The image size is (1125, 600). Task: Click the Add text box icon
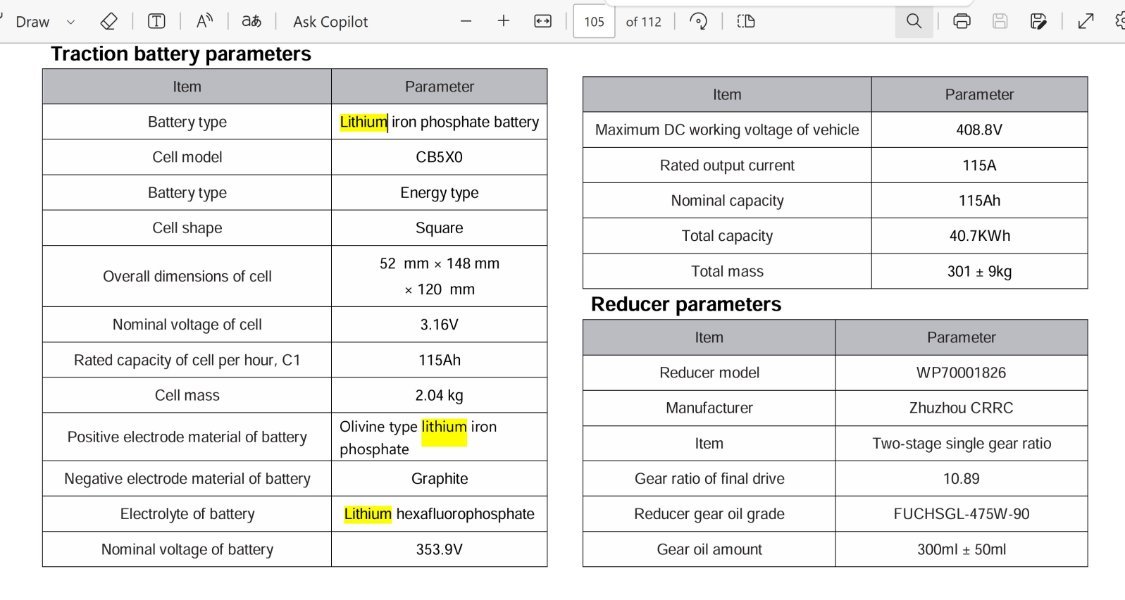point(156,22)
